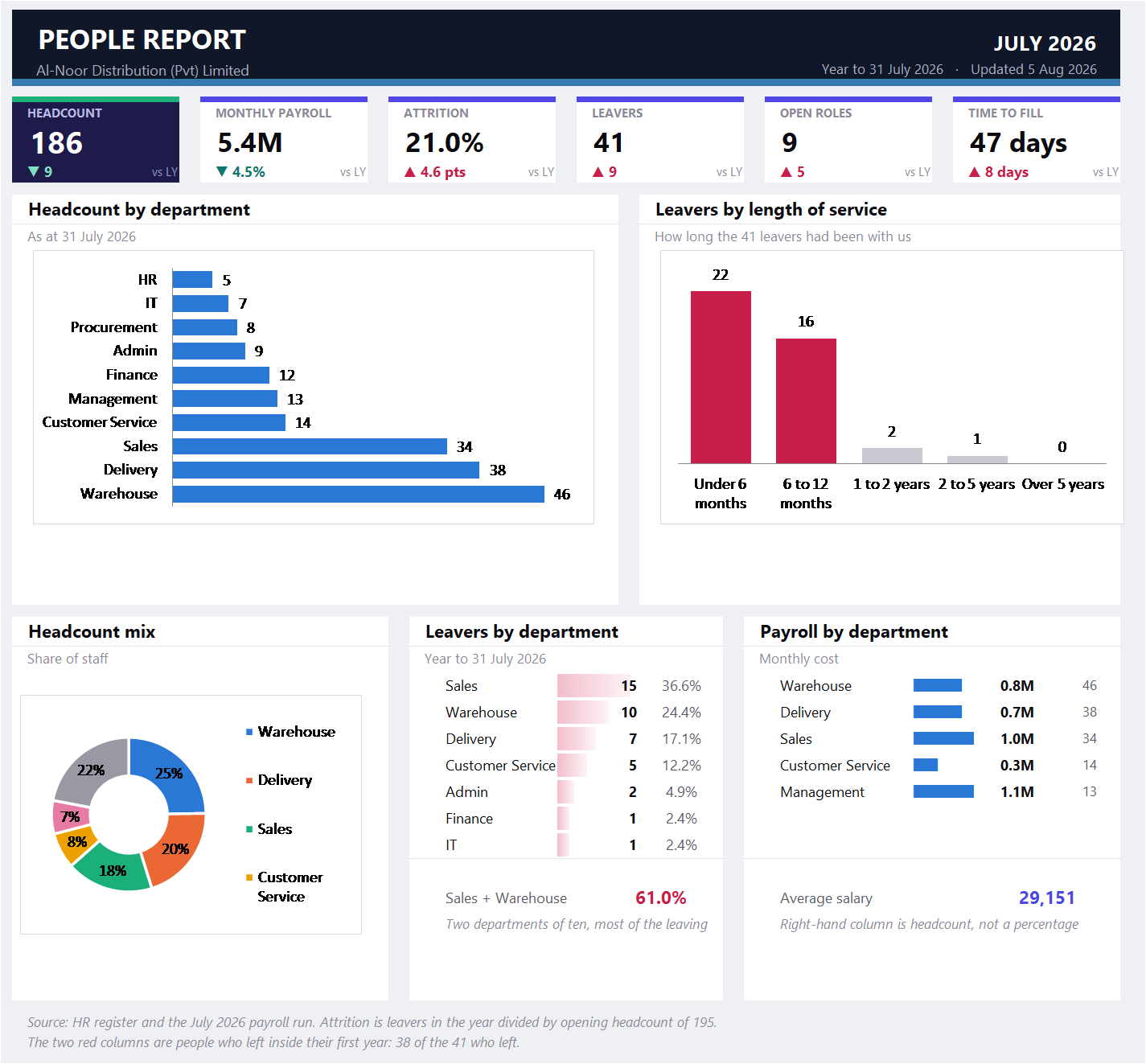Click the 61.0% Sales + Warehouse figure

coord(661,898)
